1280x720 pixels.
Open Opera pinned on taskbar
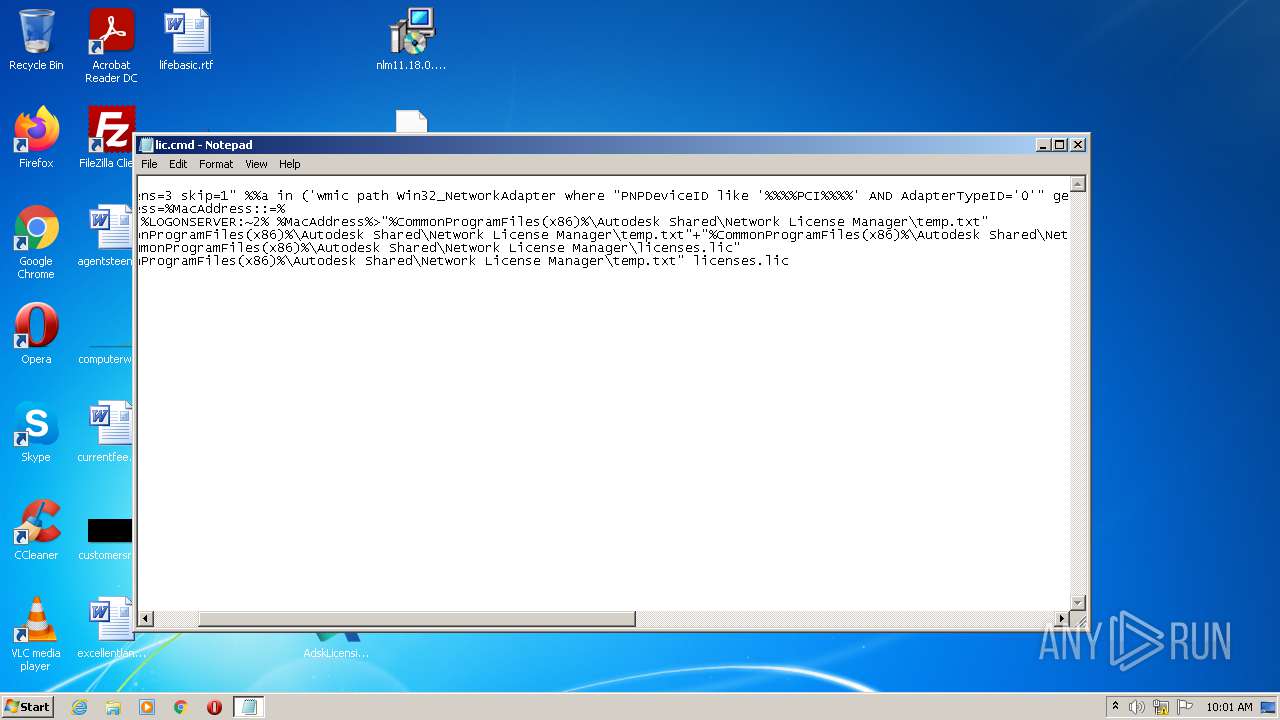pyautogui.click(x=214, y=707)
